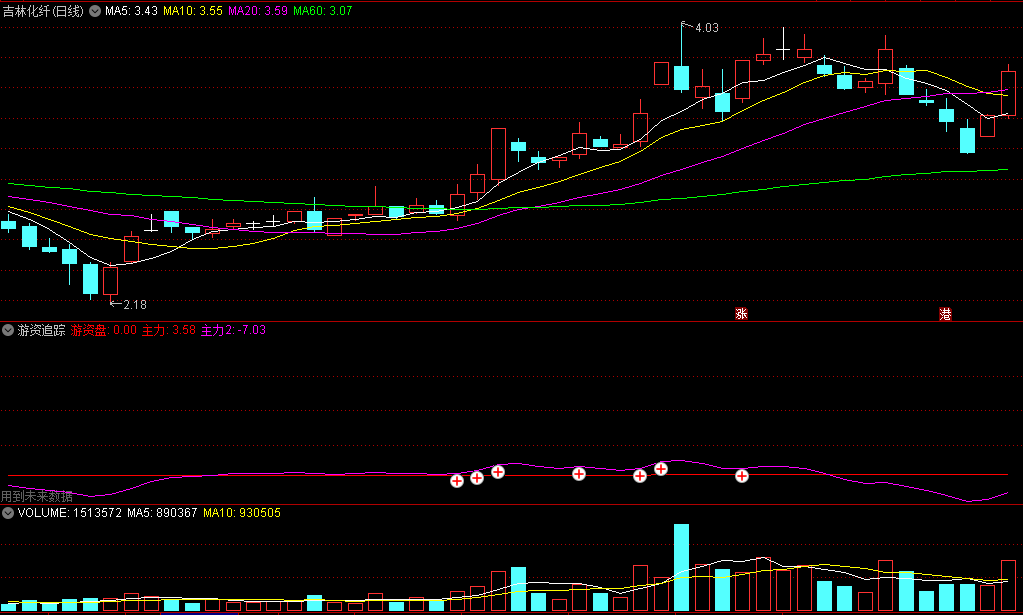Open the VOLUME indicator dropdown arrow
Viewport: 1023px width, 615px height.
coord(8,513)
